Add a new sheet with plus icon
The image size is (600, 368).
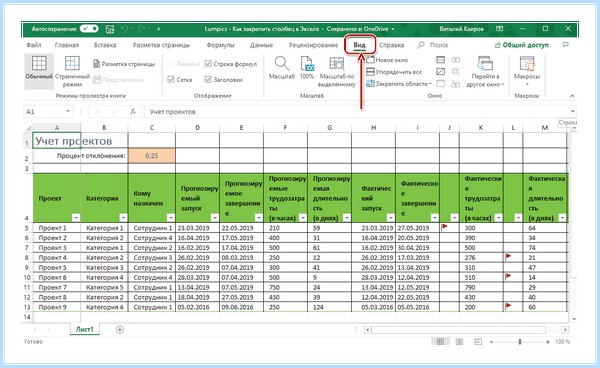[120, 329]
